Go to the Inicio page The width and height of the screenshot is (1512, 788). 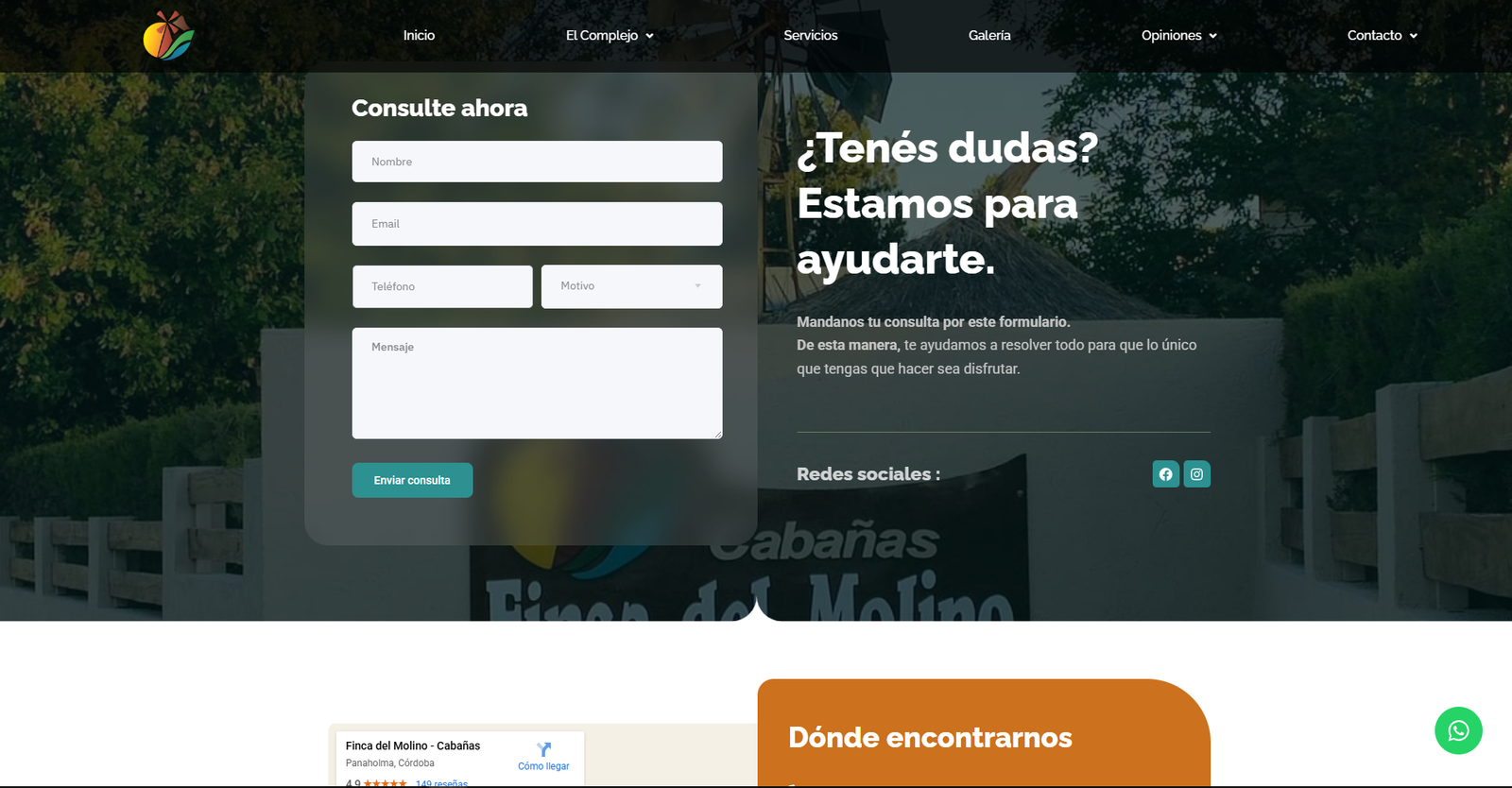point(419,36)
